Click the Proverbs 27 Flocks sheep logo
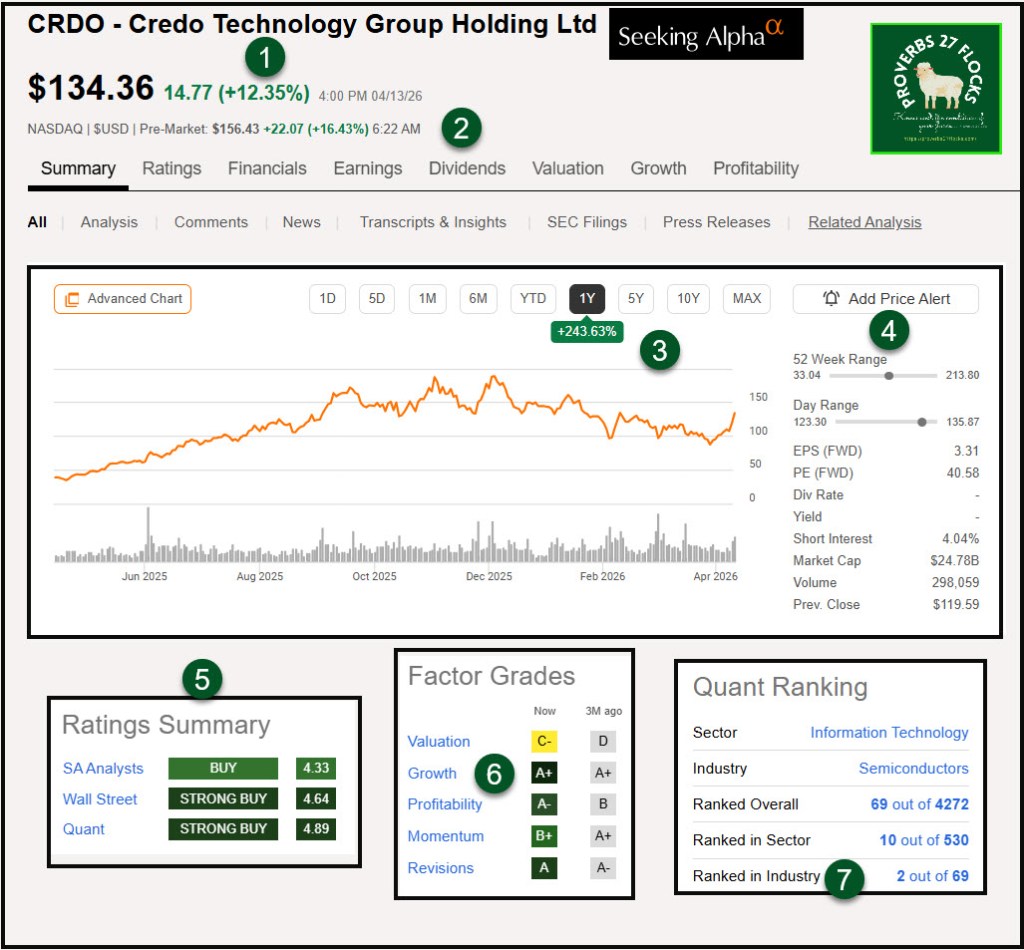 click(x=935, y=89)
